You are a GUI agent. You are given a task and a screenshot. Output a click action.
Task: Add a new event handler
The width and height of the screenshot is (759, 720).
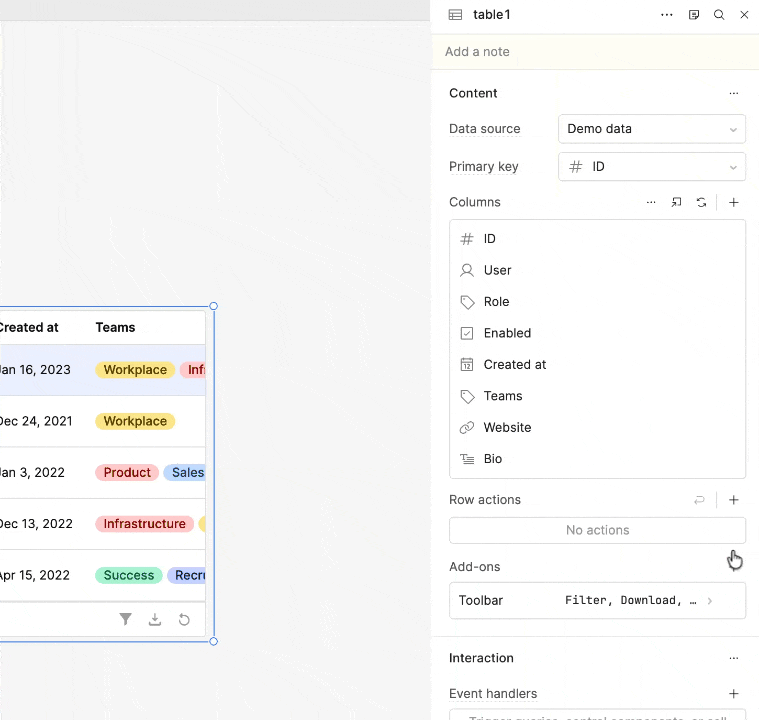[x=734, y=694]
